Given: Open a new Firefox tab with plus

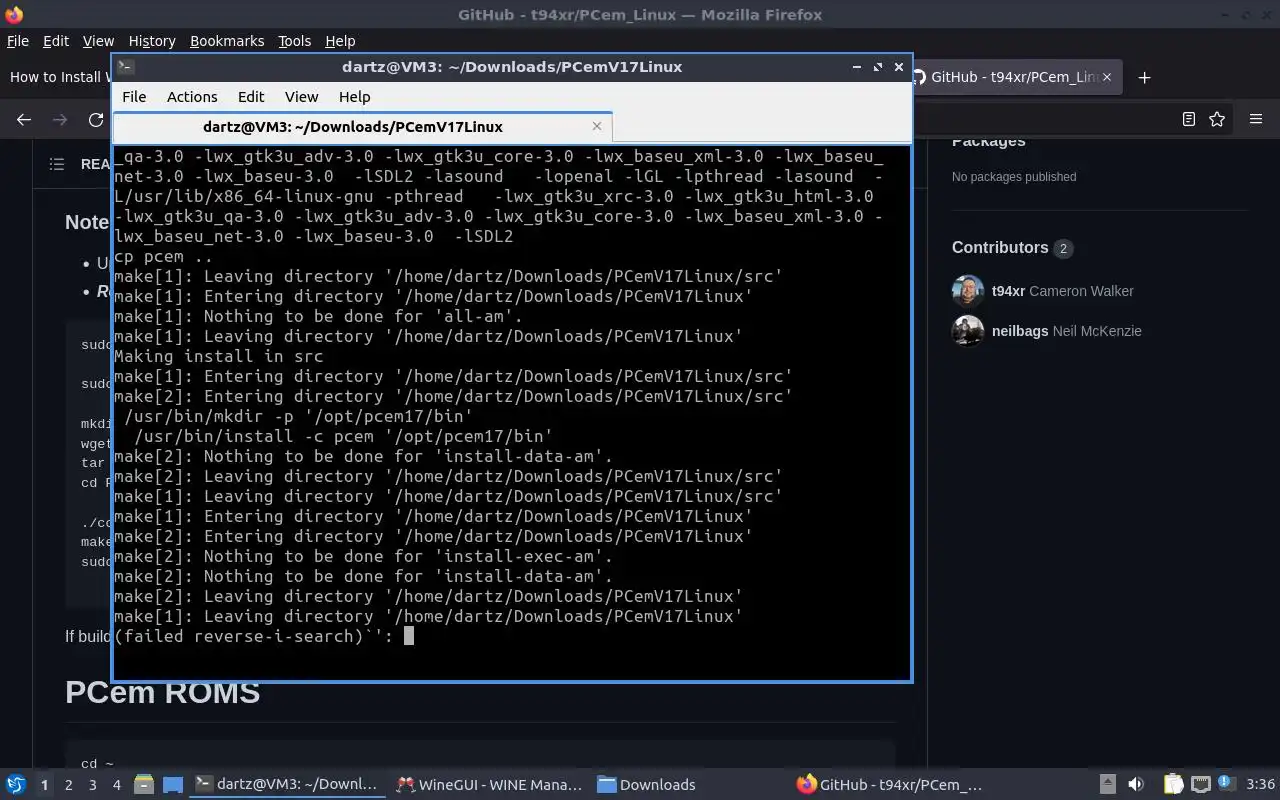Looking at the screenshot, I should click(x=1145, y=77).
